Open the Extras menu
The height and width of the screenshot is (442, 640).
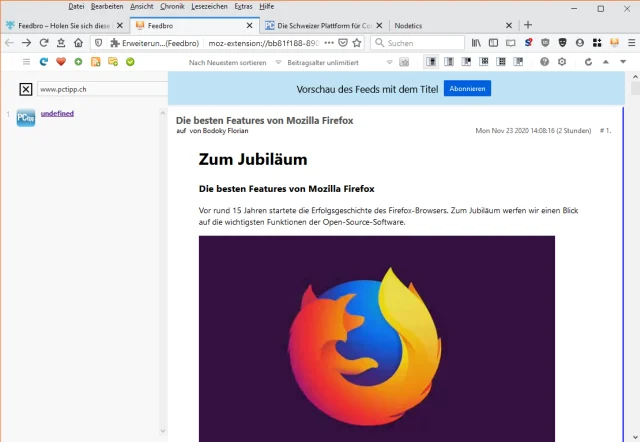pyautogui.click(x=243, y=6)
